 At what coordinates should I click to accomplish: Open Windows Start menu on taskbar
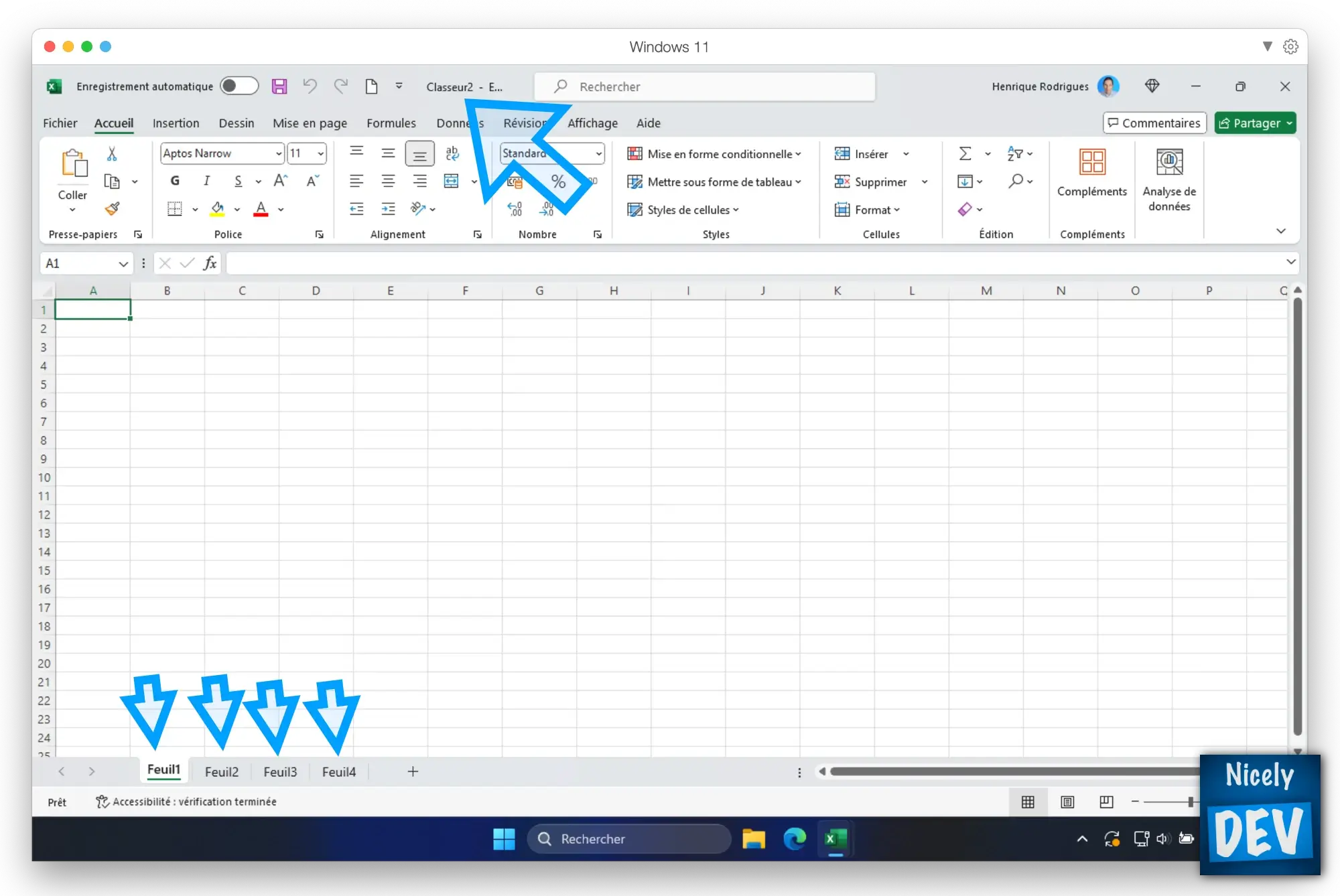pos(504,838)
